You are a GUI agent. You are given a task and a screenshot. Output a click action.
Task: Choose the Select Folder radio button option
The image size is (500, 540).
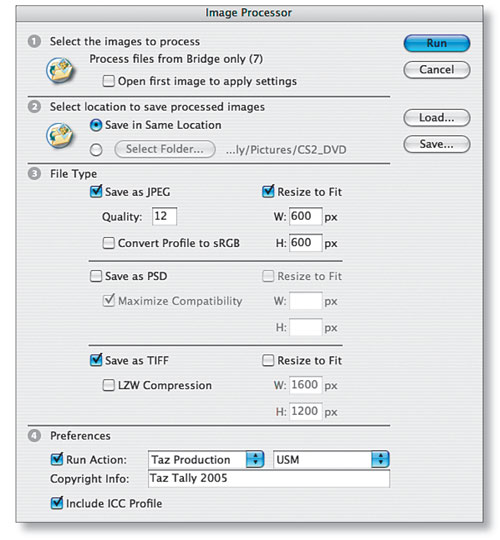[x=96, y=150]
